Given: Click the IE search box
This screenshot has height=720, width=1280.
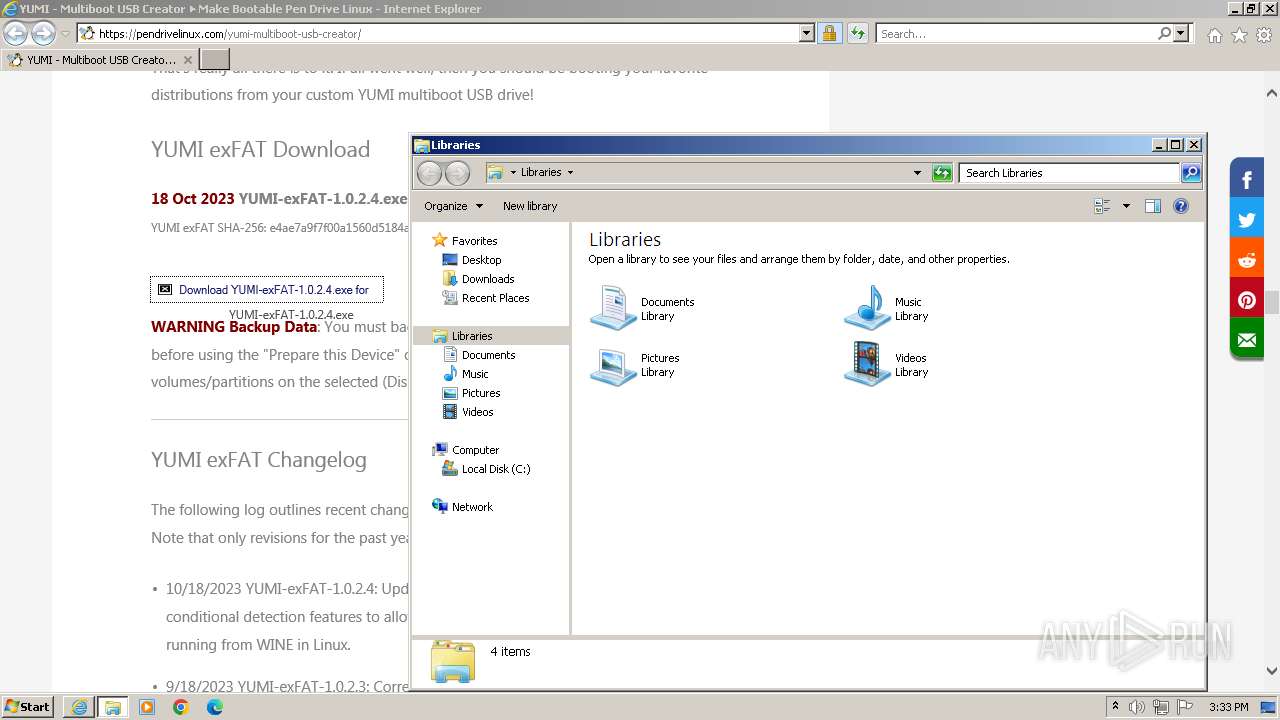Looking at the screenshot, I should pyautogui.click(x=1016, y=34).
